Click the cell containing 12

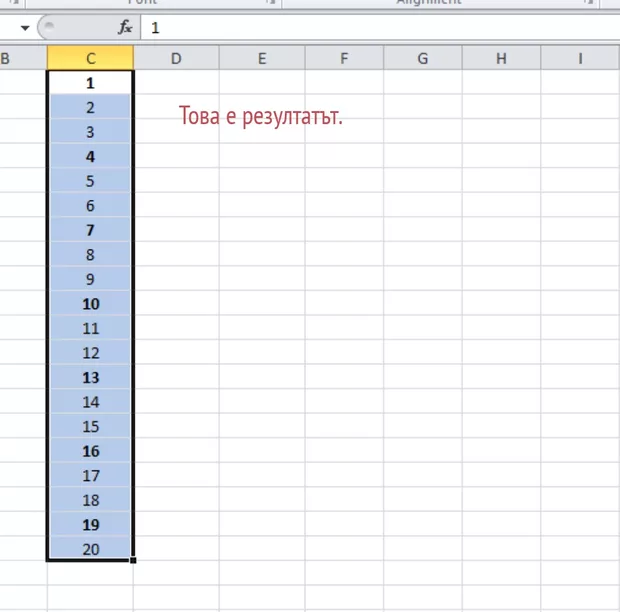pyautogui.click(x=90, y=352)
